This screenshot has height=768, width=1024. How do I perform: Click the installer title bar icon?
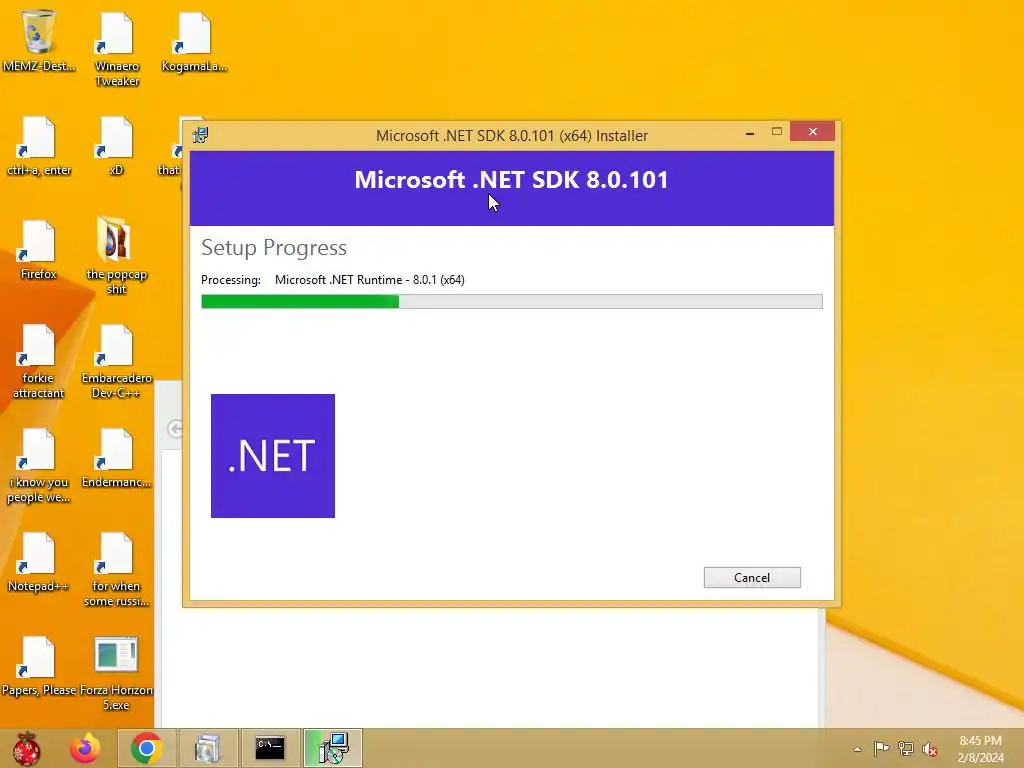200,135
